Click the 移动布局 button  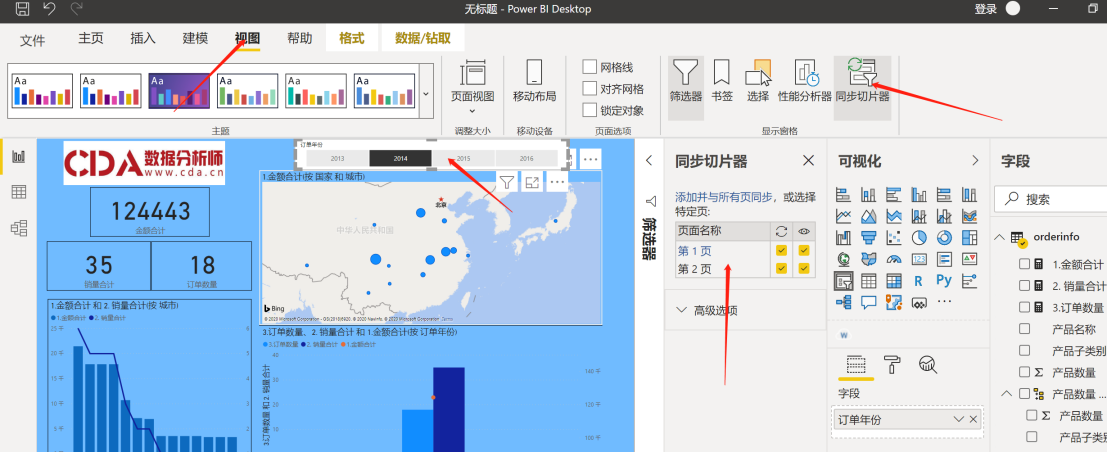pos(534,81)
